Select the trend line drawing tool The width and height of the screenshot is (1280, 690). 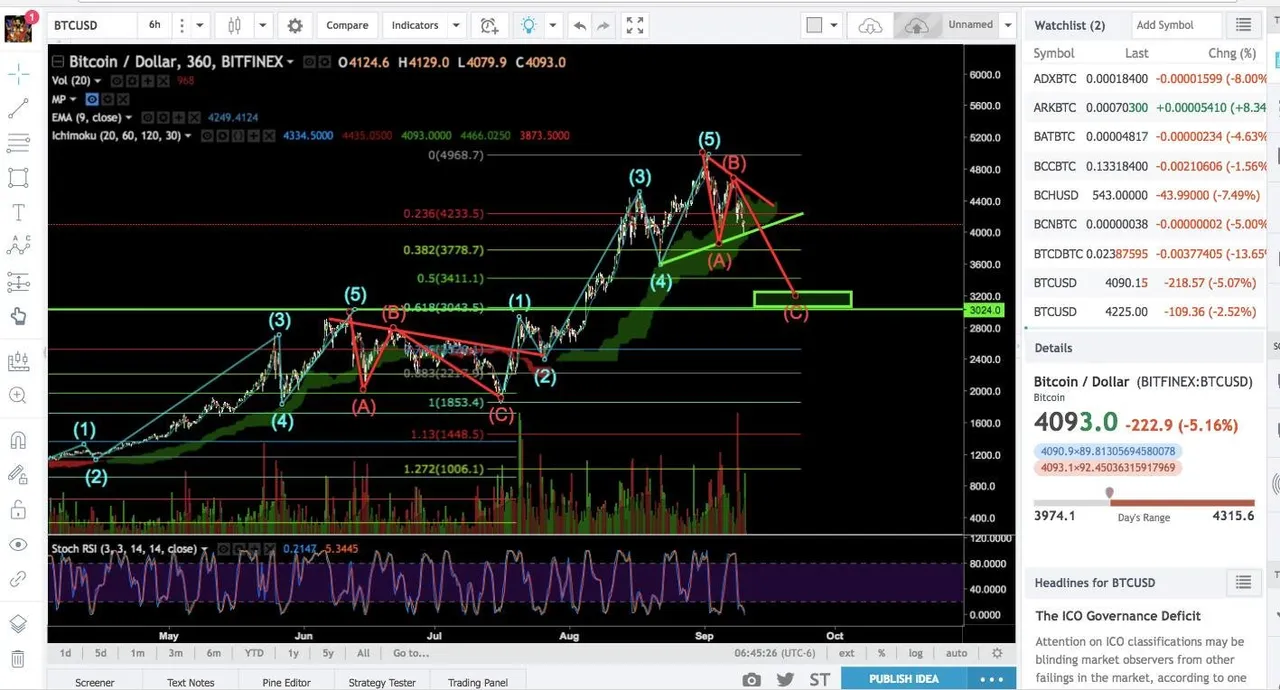[x=18, y=109]
